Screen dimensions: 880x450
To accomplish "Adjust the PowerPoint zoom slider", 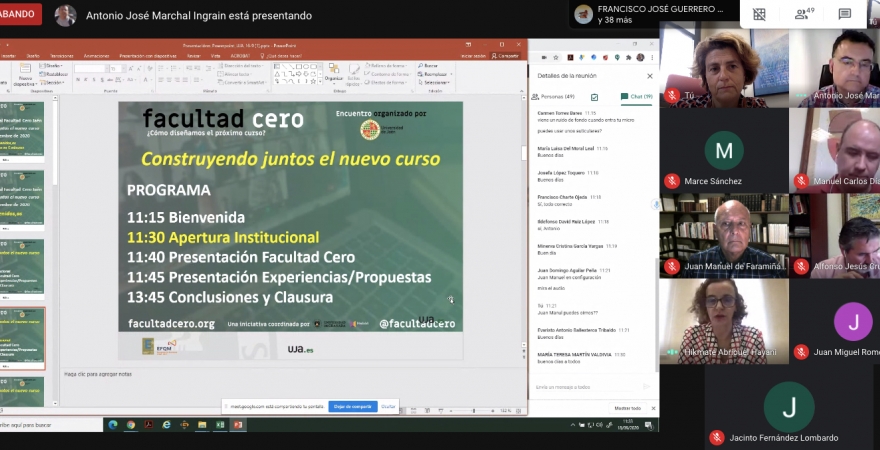I will click(x=473, y=411).
